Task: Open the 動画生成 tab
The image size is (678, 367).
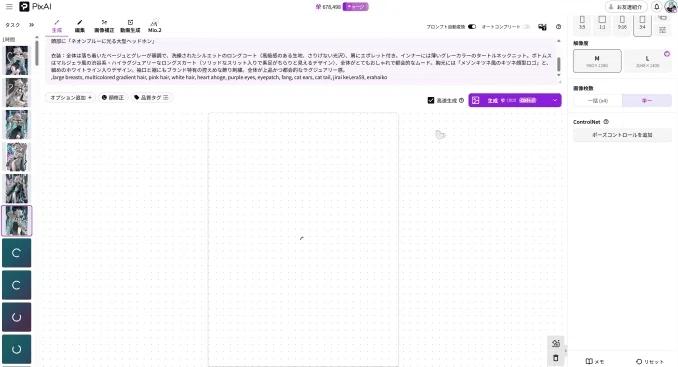Action: 130,26
